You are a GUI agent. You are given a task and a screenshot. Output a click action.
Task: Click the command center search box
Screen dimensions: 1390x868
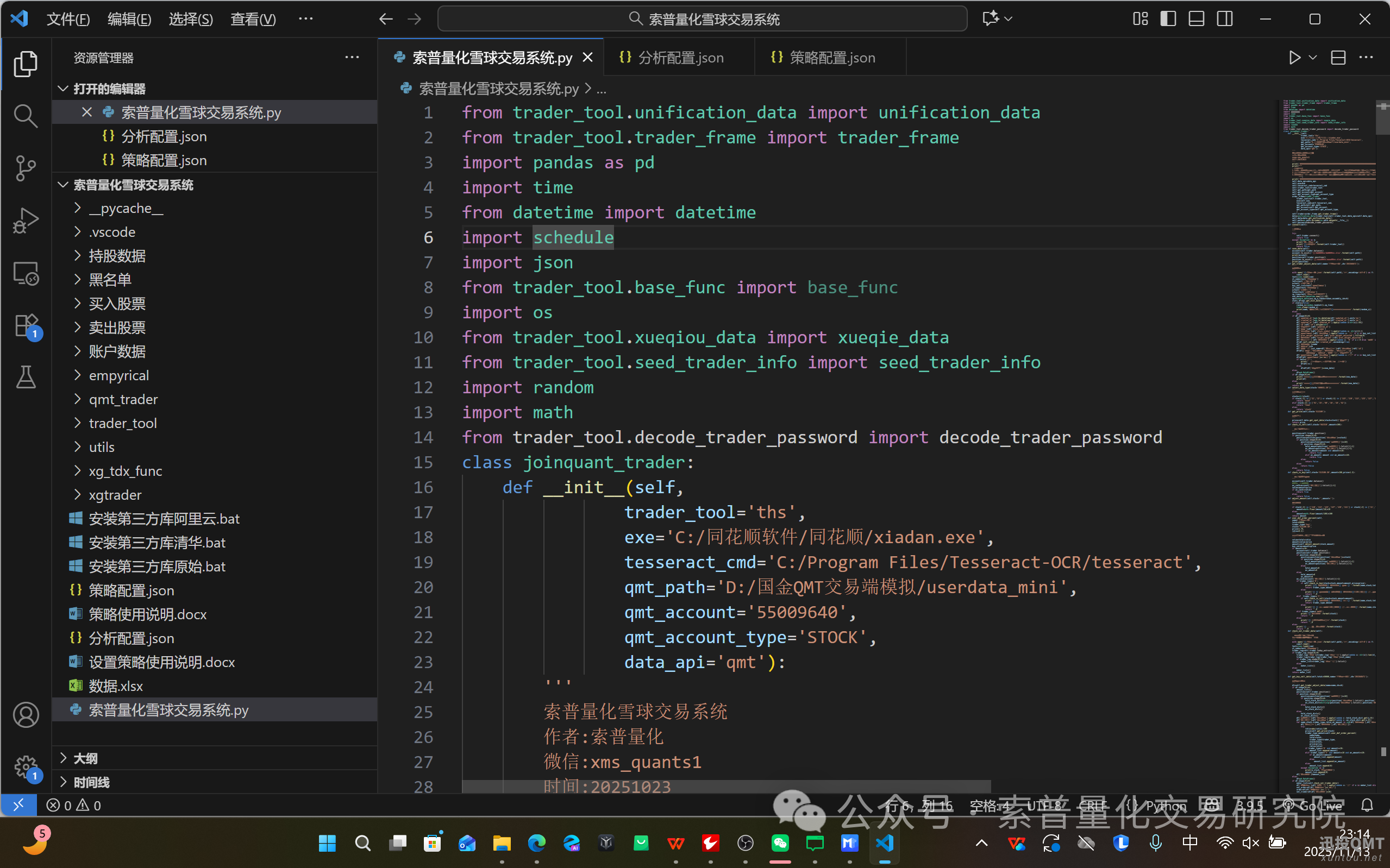point(702,19)
